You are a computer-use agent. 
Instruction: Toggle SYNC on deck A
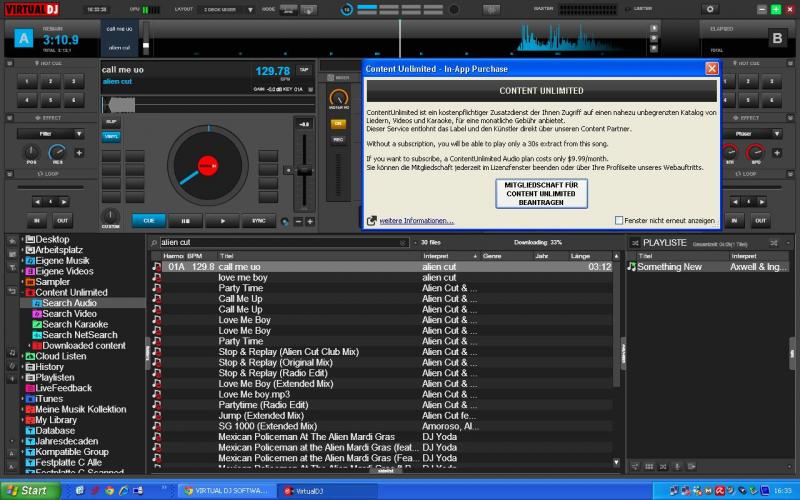coord(259,221)
